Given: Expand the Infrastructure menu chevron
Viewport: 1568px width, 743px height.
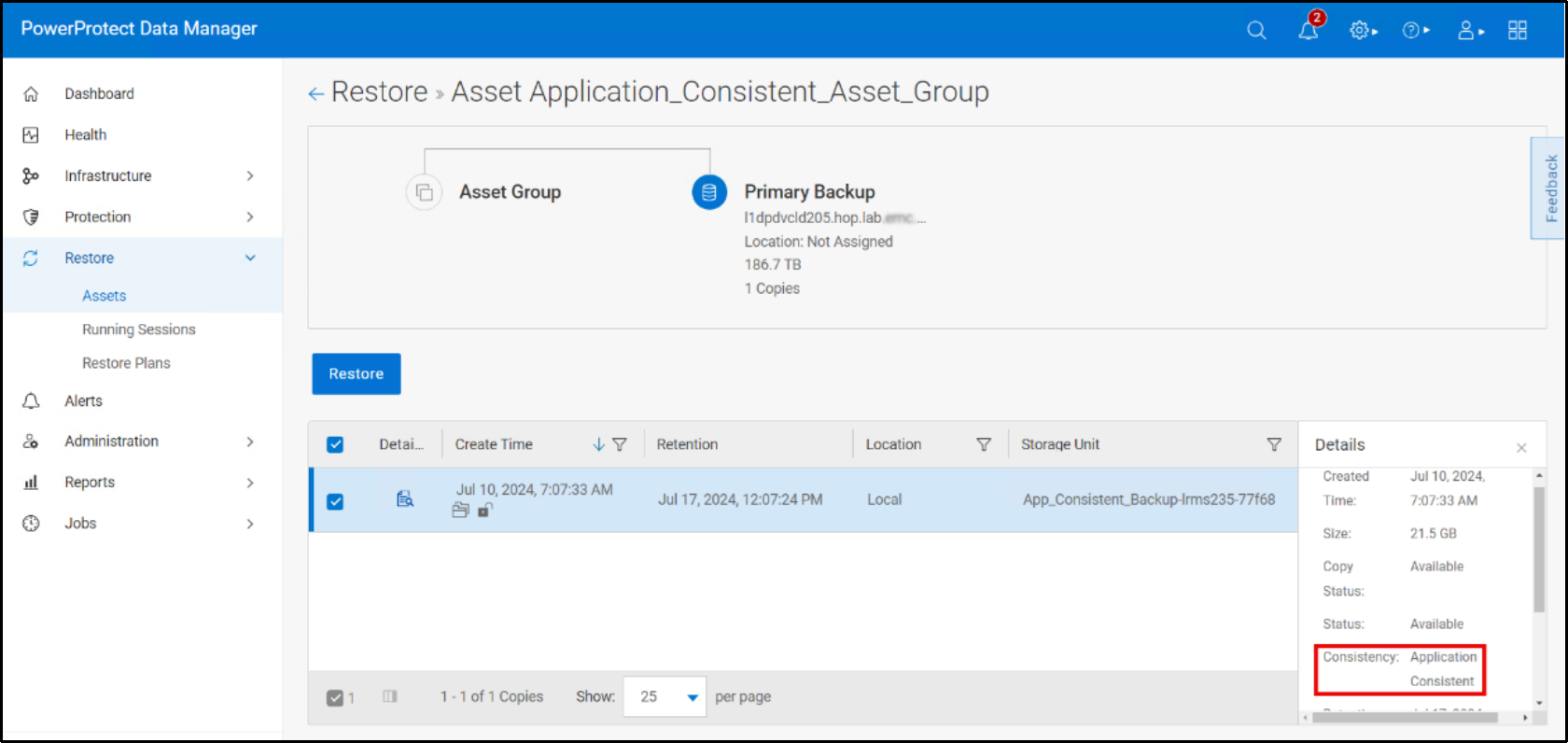Looking at the screenshot, I should pyautogui.click(x=249, y=175).
